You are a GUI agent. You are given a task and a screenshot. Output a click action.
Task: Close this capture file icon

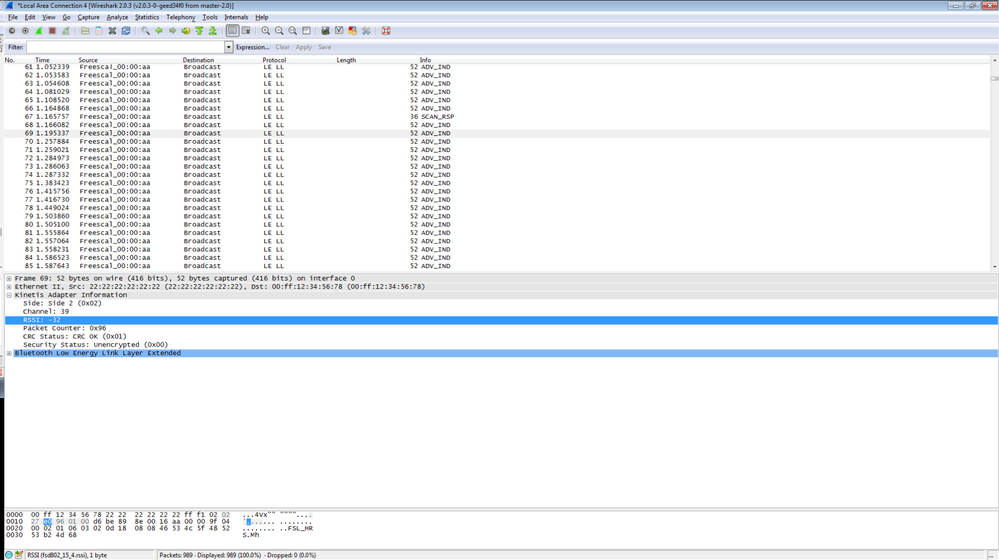(112, 31)
